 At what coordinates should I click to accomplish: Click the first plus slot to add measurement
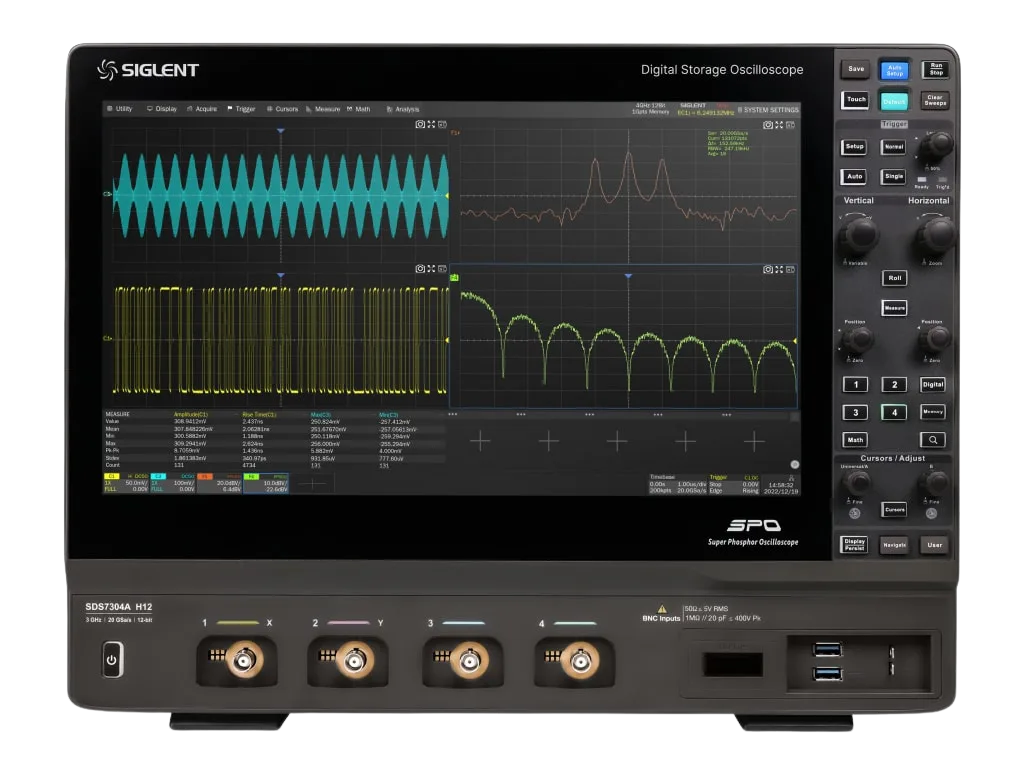click(x=480, y=441)
